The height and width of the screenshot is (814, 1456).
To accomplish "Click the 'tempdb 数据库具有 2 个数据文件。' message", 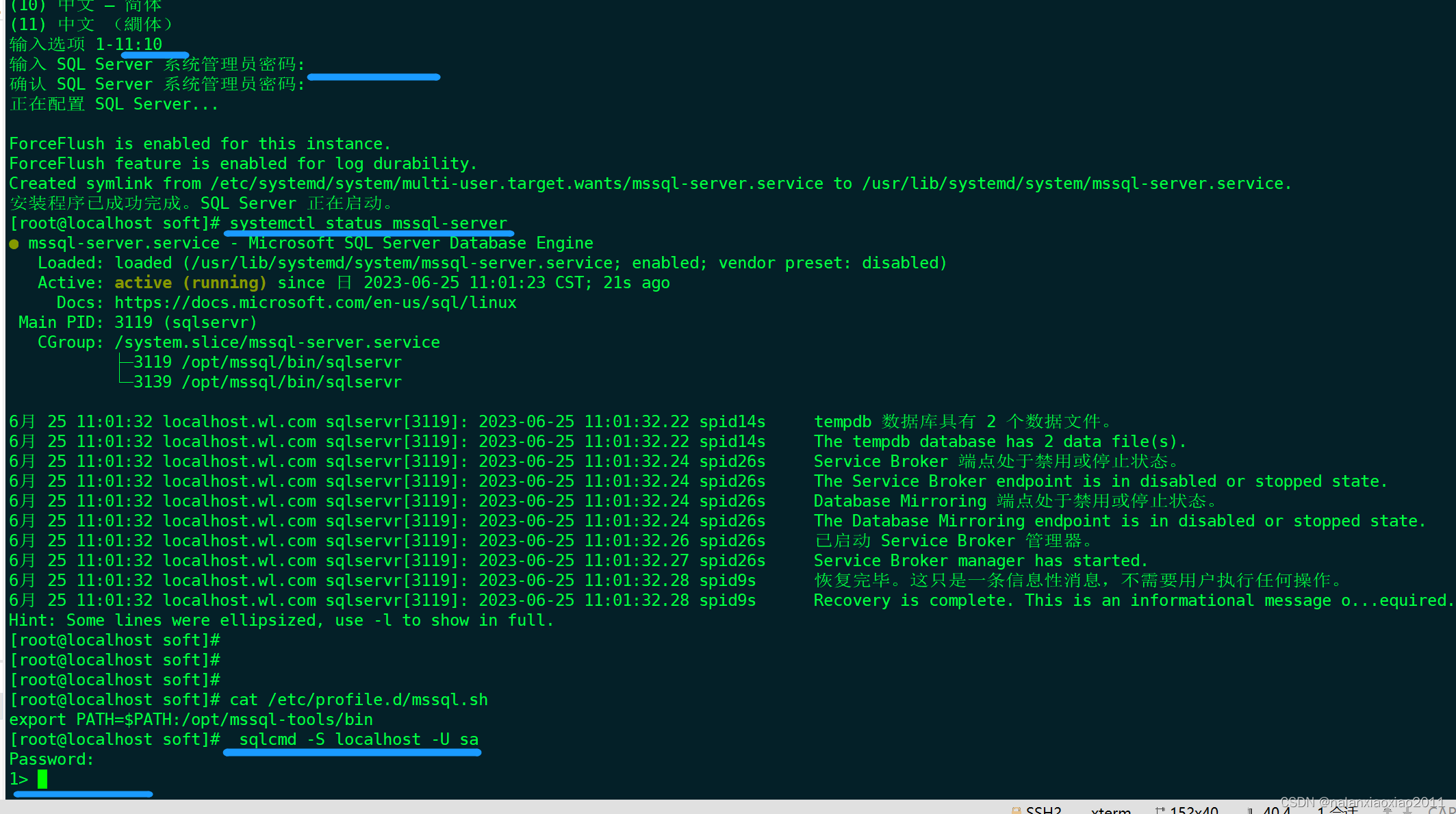I will (x=964, y=422).
